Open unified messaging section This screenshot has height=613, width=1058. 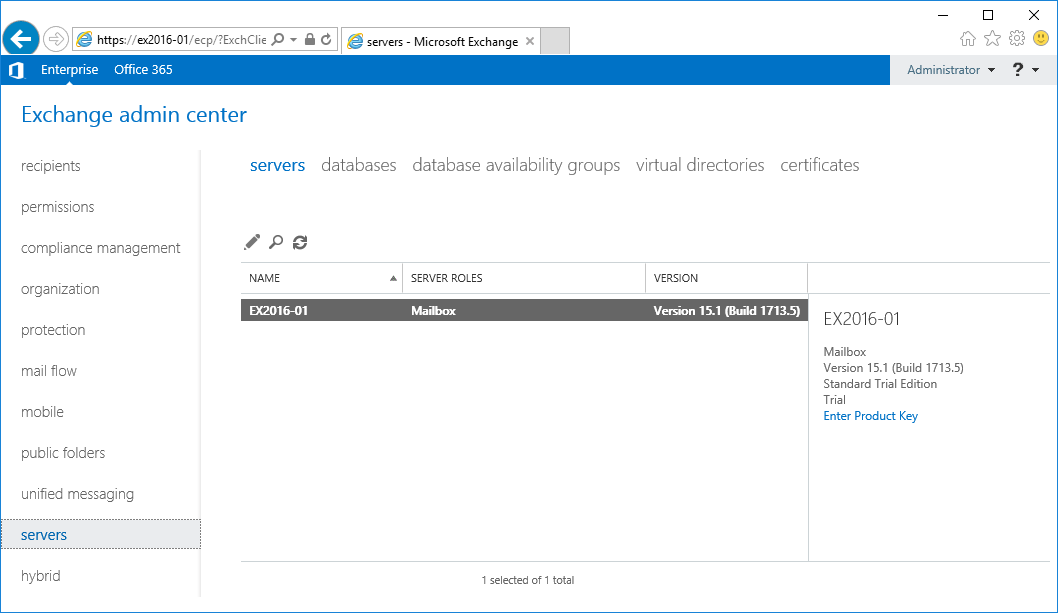pyautogui.click(x=77, y=494)
